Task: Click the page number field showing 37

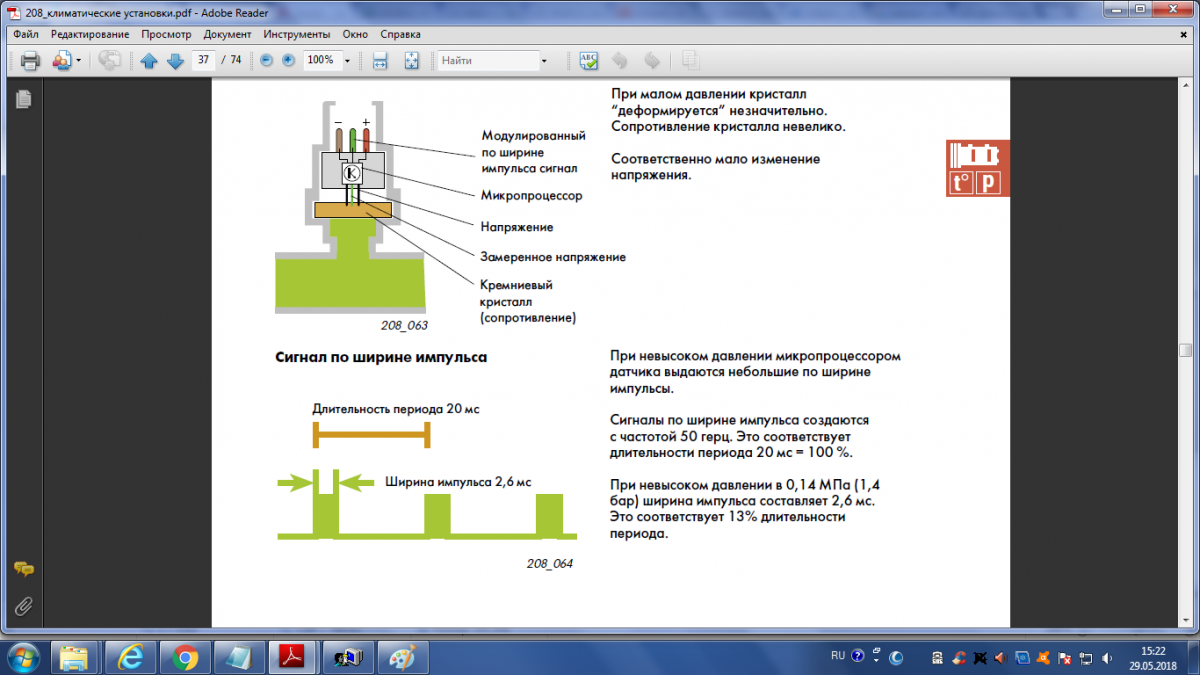Action: click(204, 60)
